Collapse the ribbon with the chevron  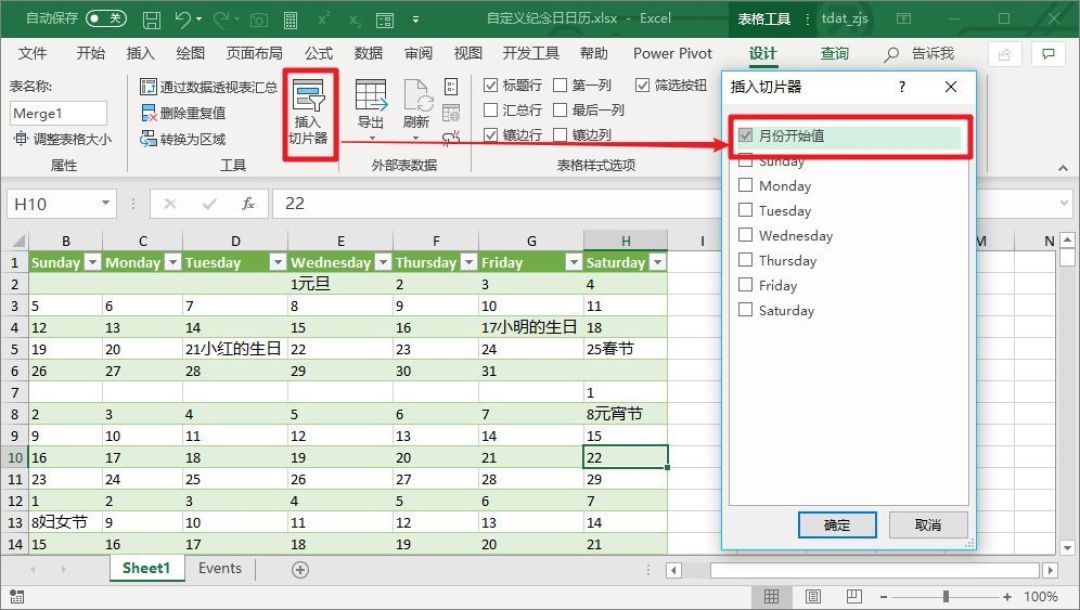coord(1063,167)
